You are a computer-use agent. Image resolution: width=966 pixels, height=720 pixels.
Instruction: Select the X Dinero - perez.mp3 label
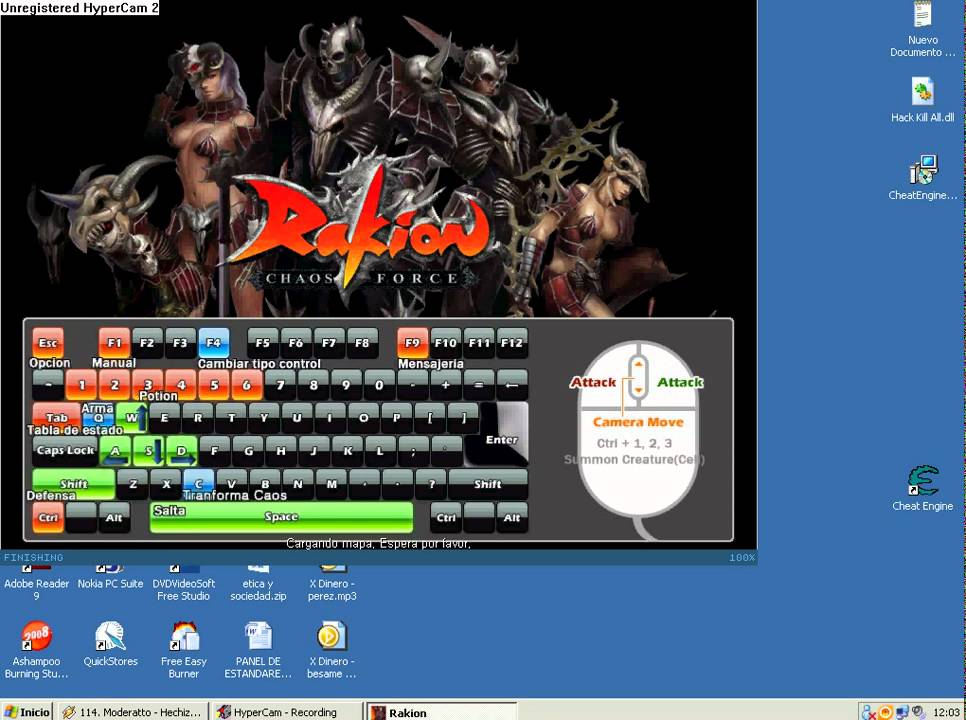point(332,589)
